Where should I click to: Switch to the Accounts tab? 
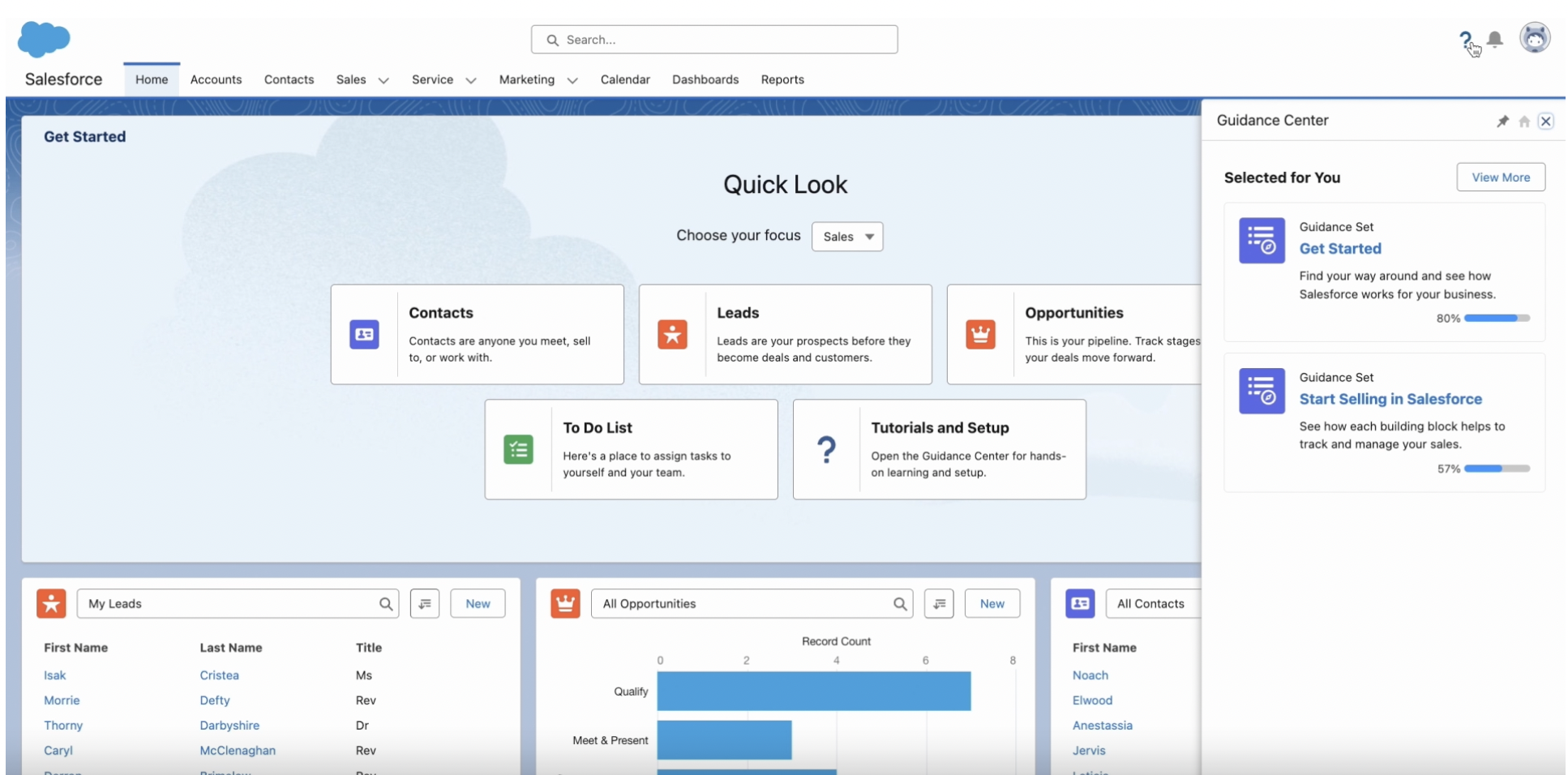pyautogui.click(x=216, y=79)
